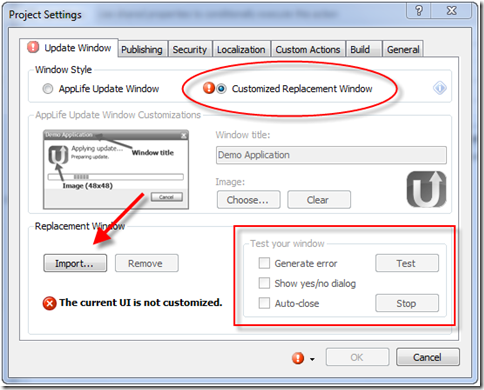Click the blue info diamond icon
The height and width of the screenshot is (390, 484).
440,88
